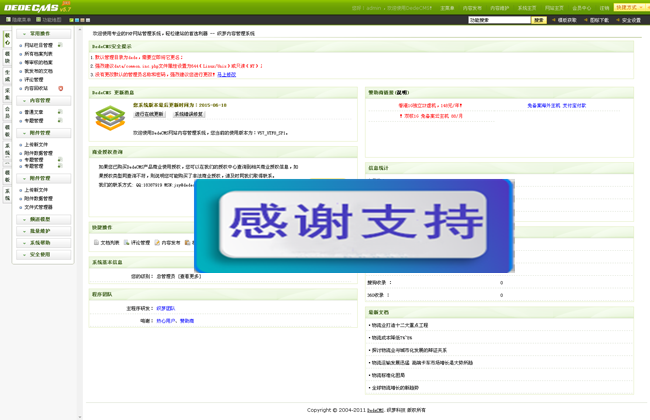The height and width of the screenshot is (420, 650).
Task: Open the 快捷方式 dropdown
Action: coord(630,7)
